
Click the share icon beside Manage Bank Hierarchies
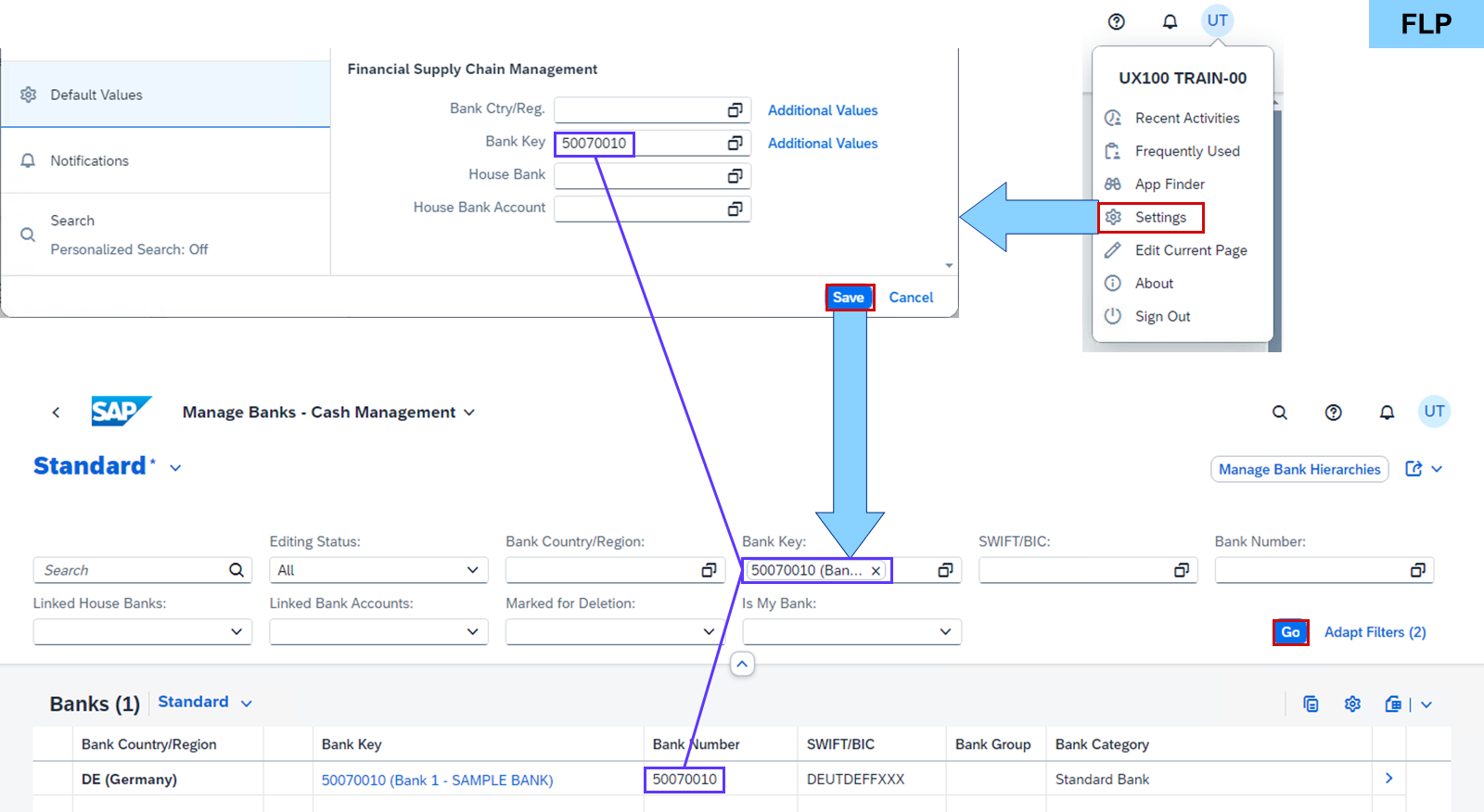tap(1414, 469)
